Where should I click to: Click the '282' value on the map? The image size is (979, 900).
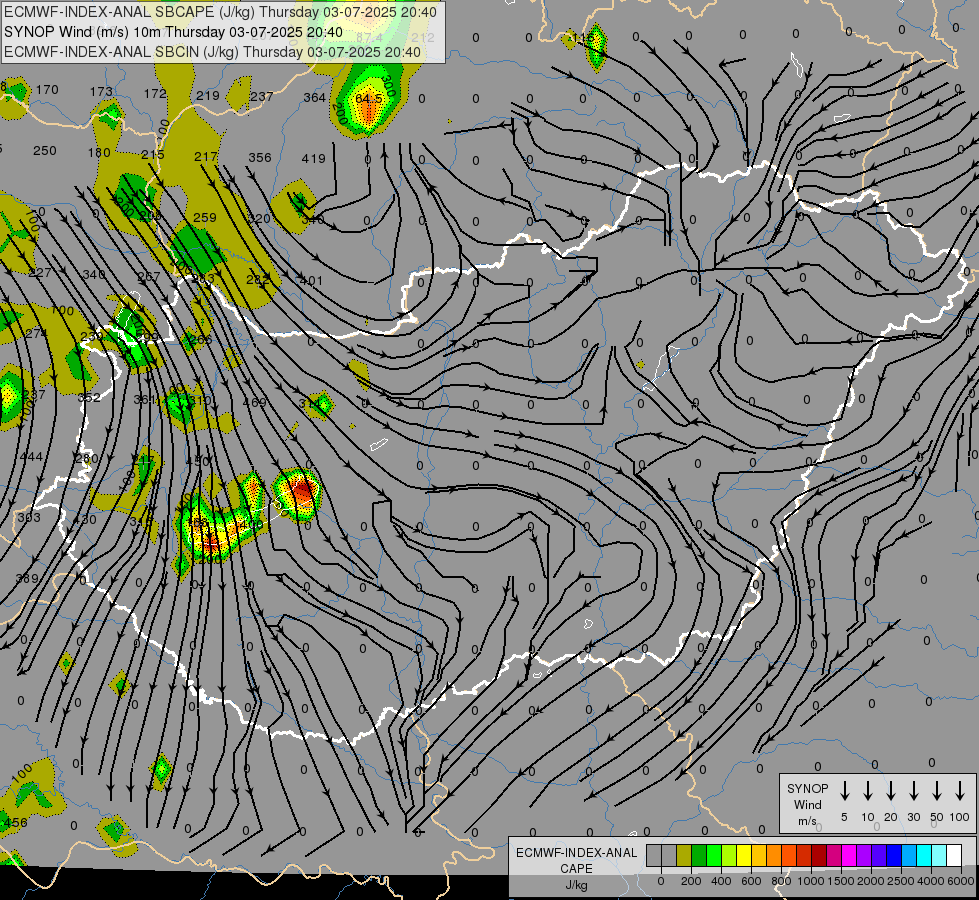pos(258,280)
